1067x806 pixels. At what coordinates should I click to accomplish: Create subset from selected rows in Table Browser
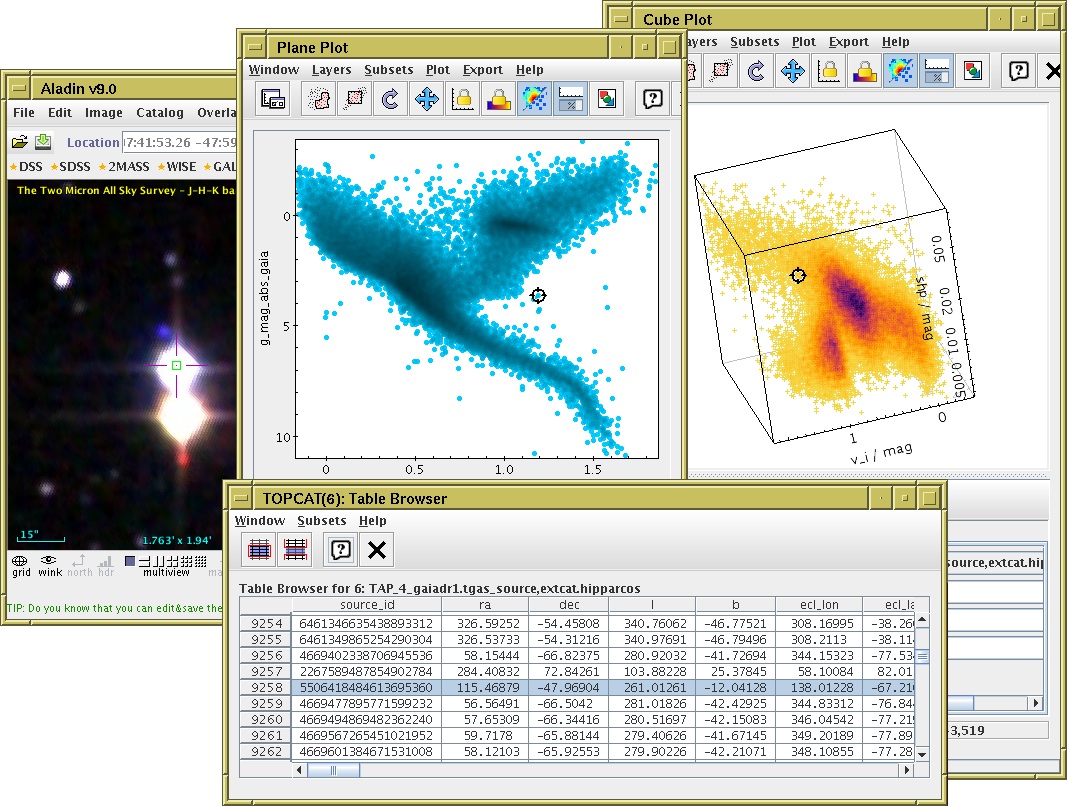259,549
